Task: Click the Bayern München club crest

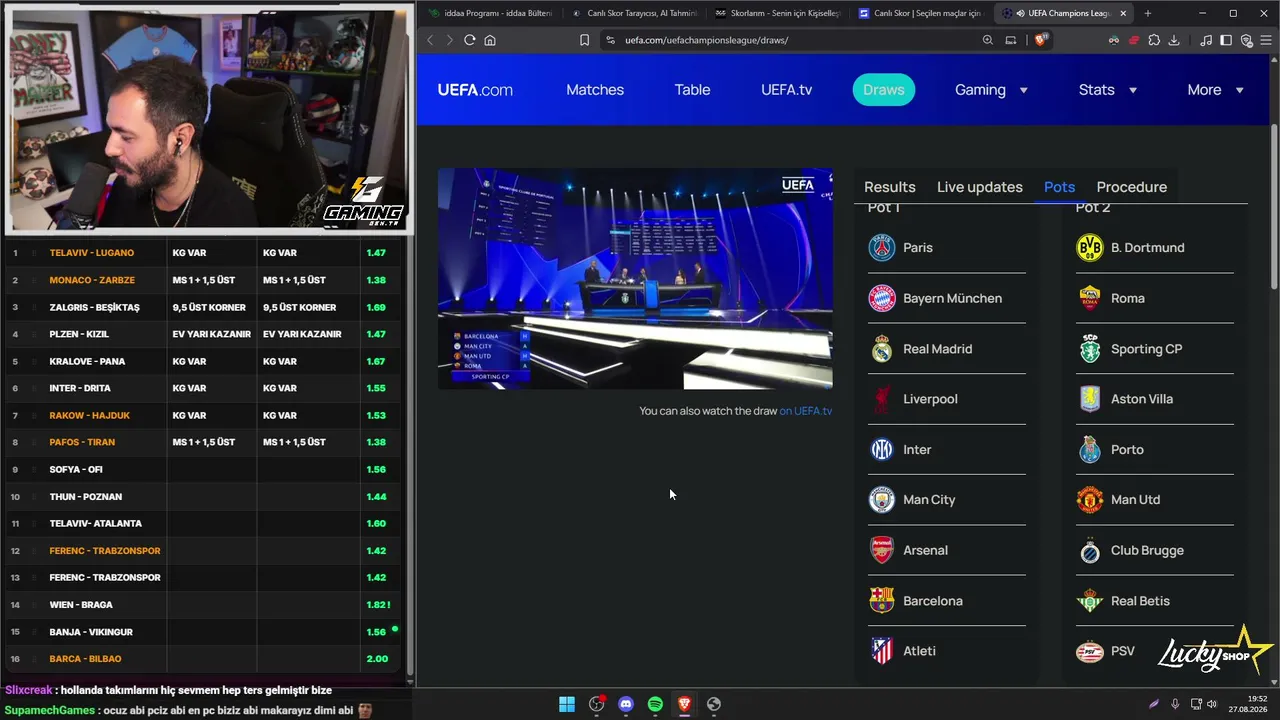Action: pyautogui.click(x=881, y=298)
